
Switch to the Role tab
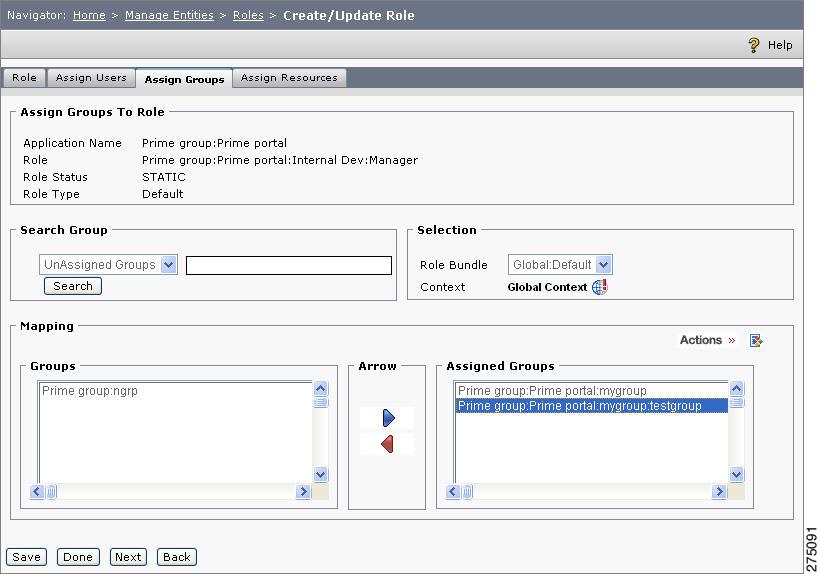[x=24, y=78]
